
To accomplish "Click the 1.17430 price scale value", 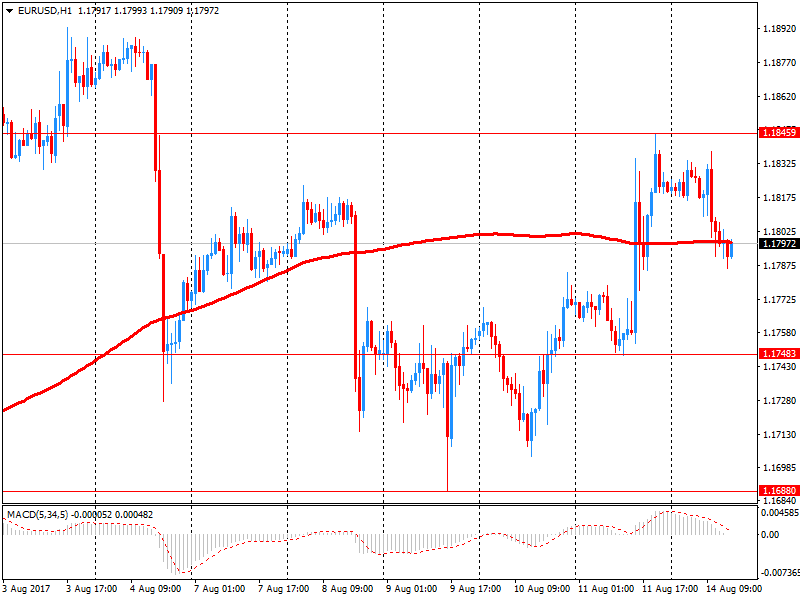I will tap(779, 366).
